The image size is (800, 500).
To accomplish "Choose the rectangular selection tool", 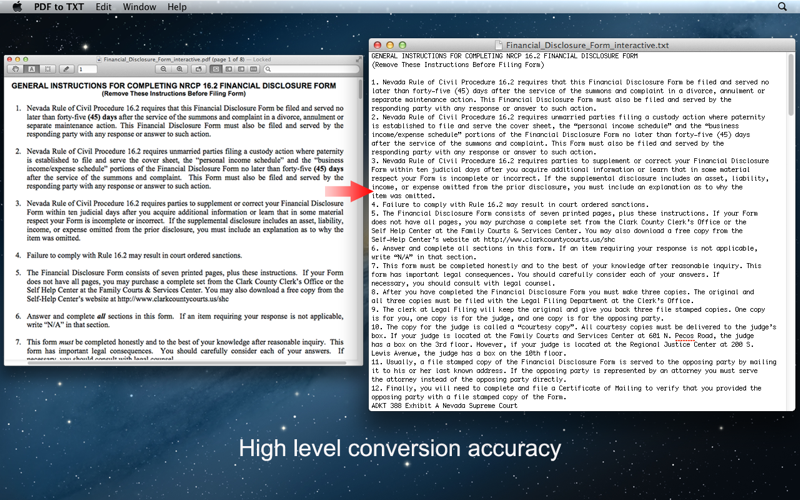I will coord(48,69).
